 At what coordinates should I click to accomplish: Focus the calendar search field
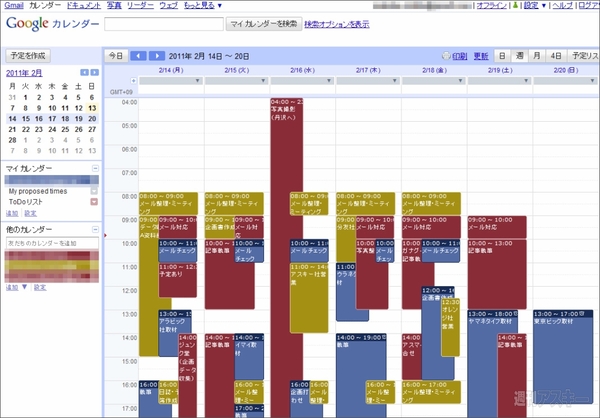164,24
